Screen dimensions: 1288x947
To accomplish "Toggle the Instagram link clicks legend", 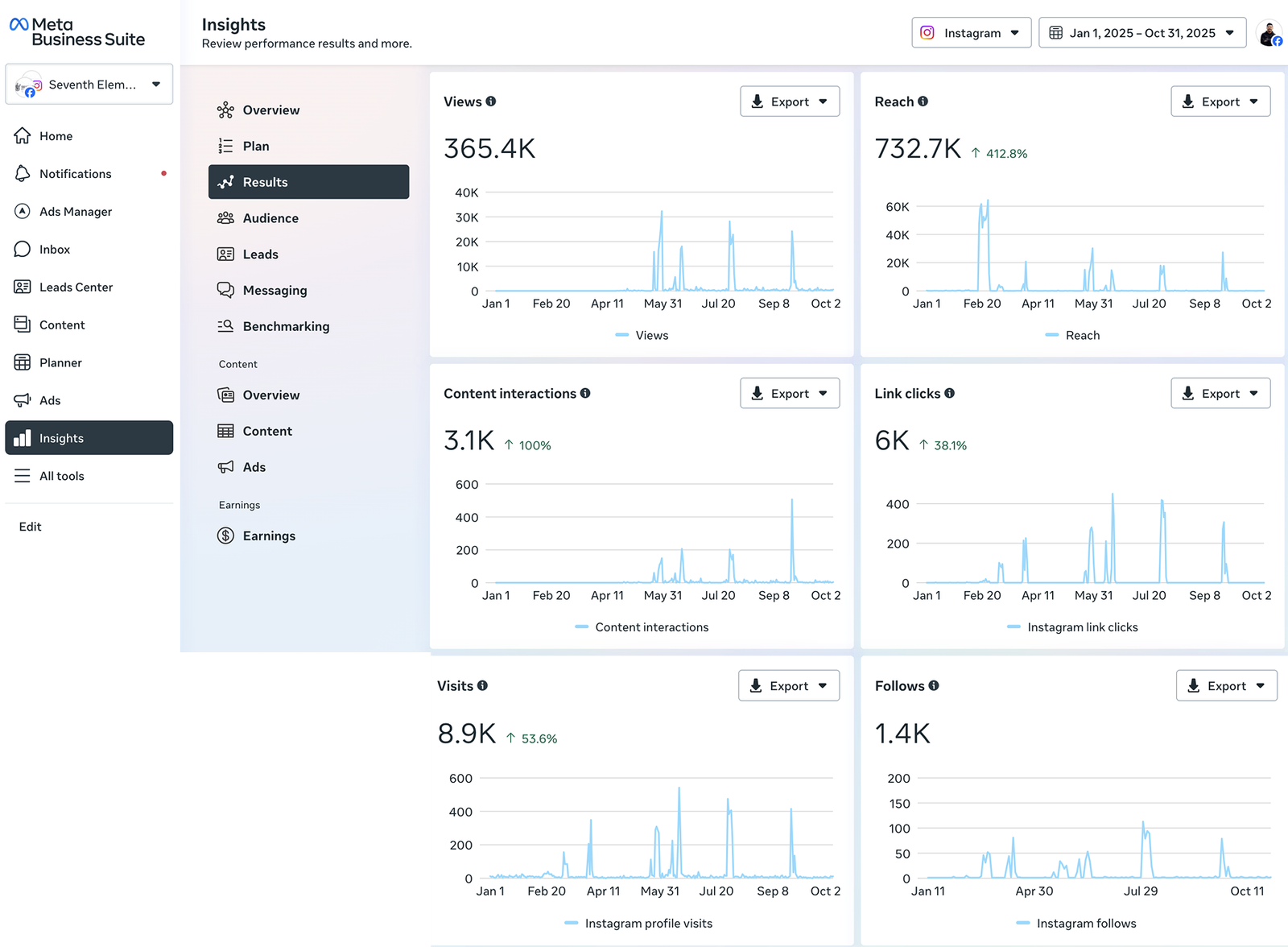I will 1072,627.
